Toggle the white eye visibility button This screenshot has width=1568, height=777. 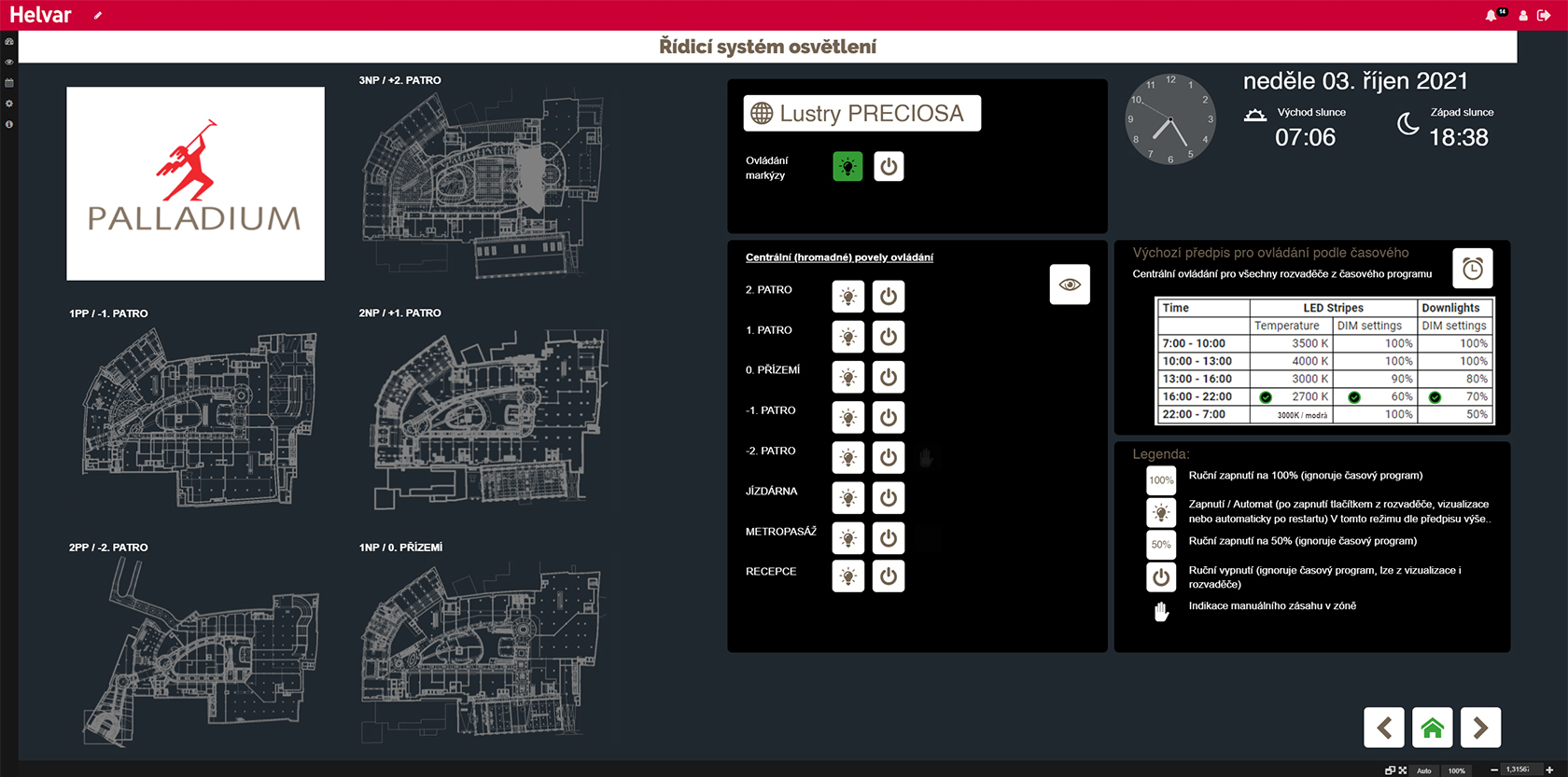point(1069,284)
